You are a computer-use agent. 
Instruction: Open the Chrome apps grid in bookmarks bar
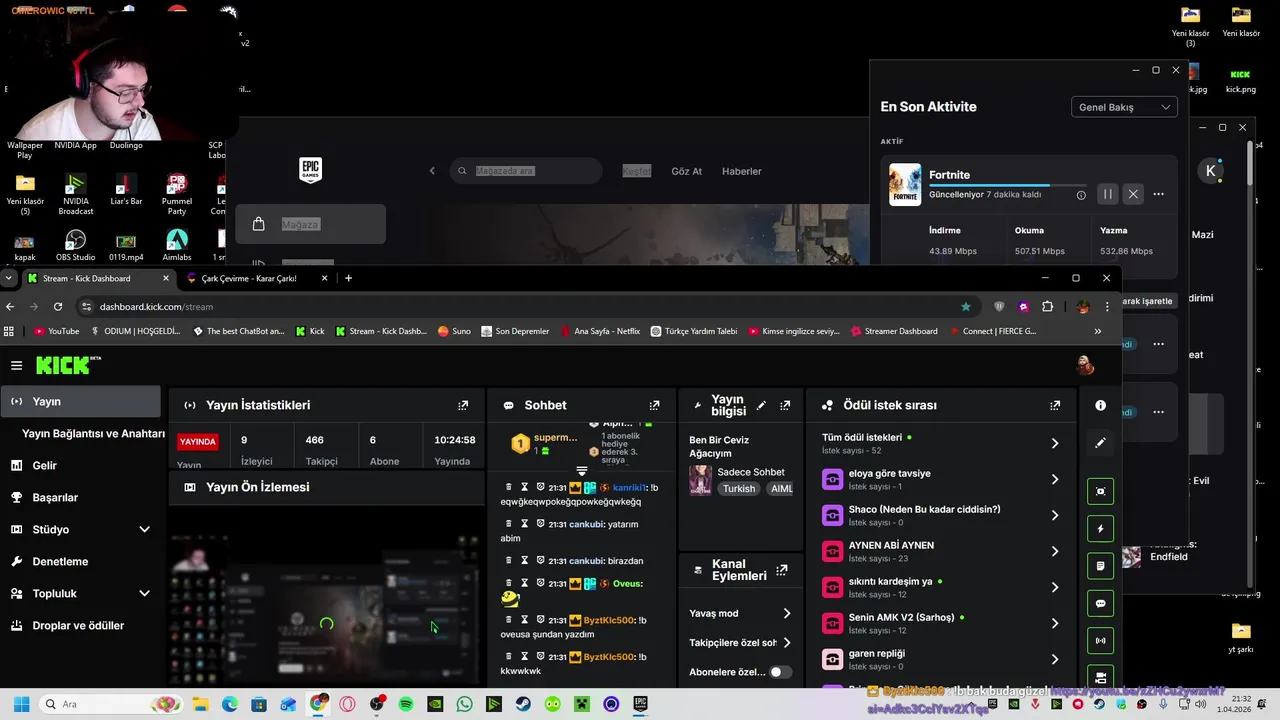(9, 331)
